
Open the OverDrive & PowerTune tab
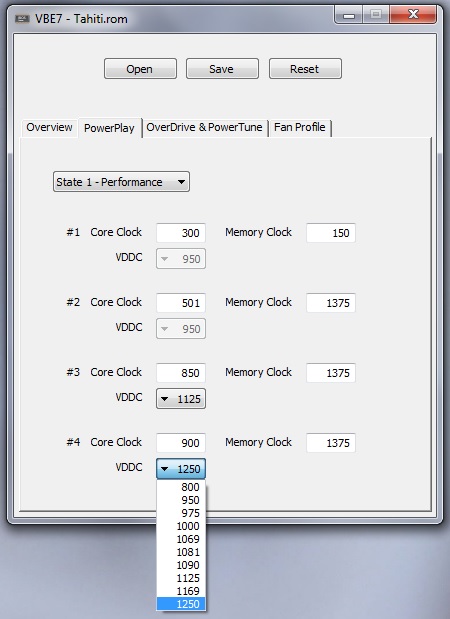pyautogui.click(x=204, y=128)
